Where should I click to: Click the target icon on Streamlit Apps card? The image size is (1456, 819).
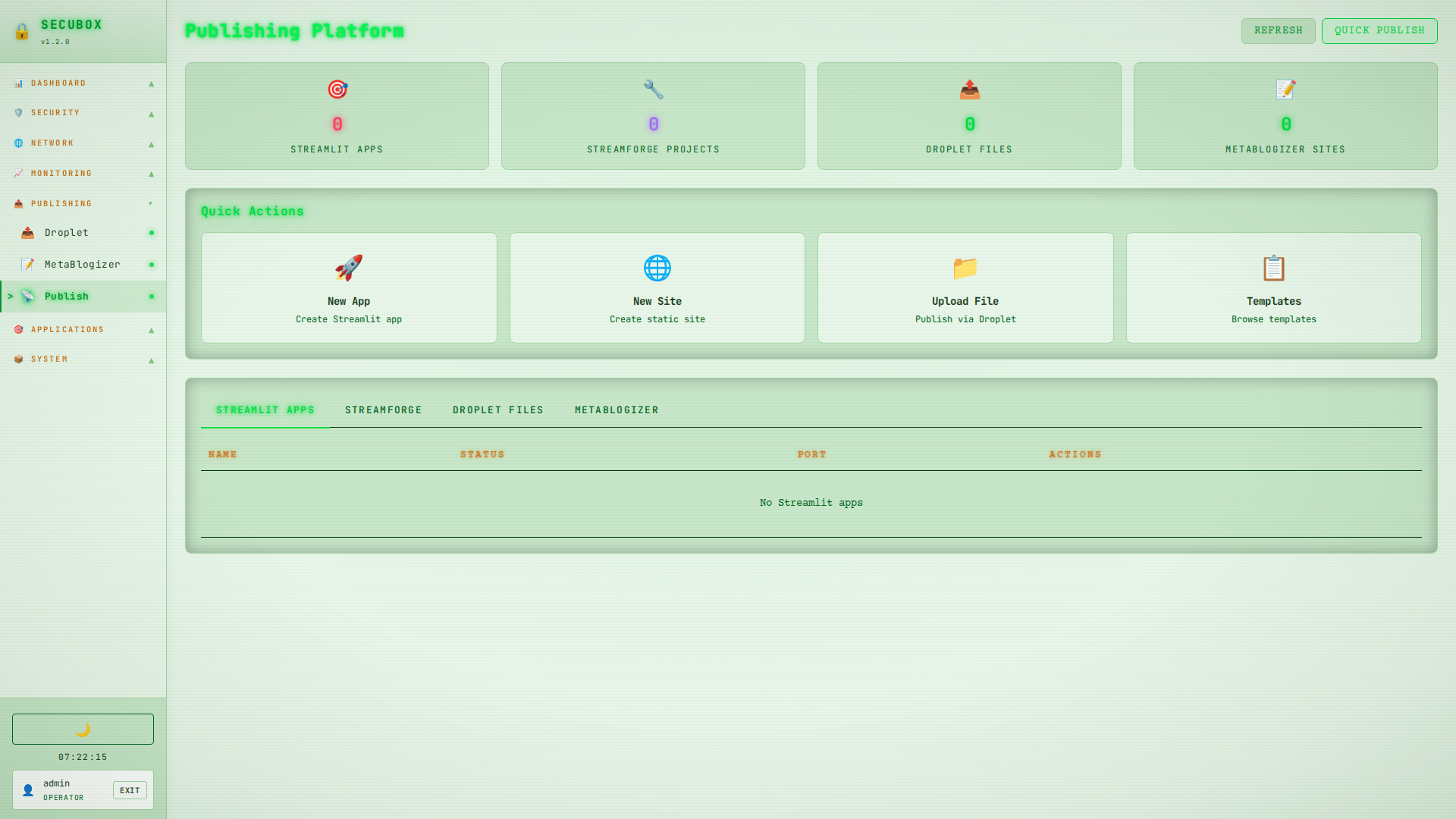pyautogui.click(x=337, y=89)
